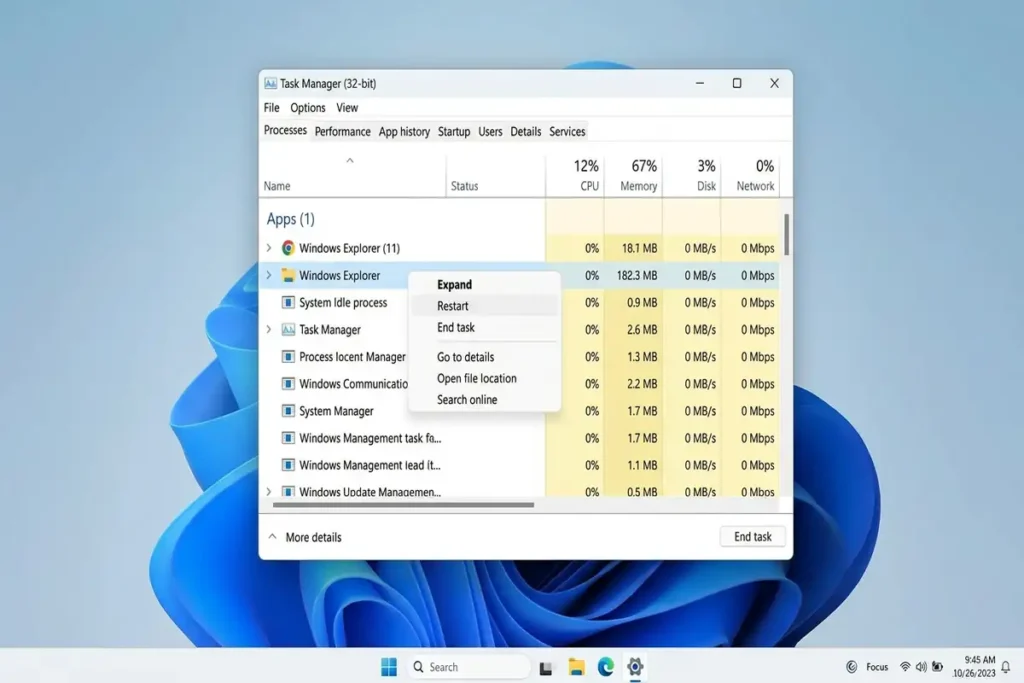
Task: Click the More details label
Action: point(313,537)
